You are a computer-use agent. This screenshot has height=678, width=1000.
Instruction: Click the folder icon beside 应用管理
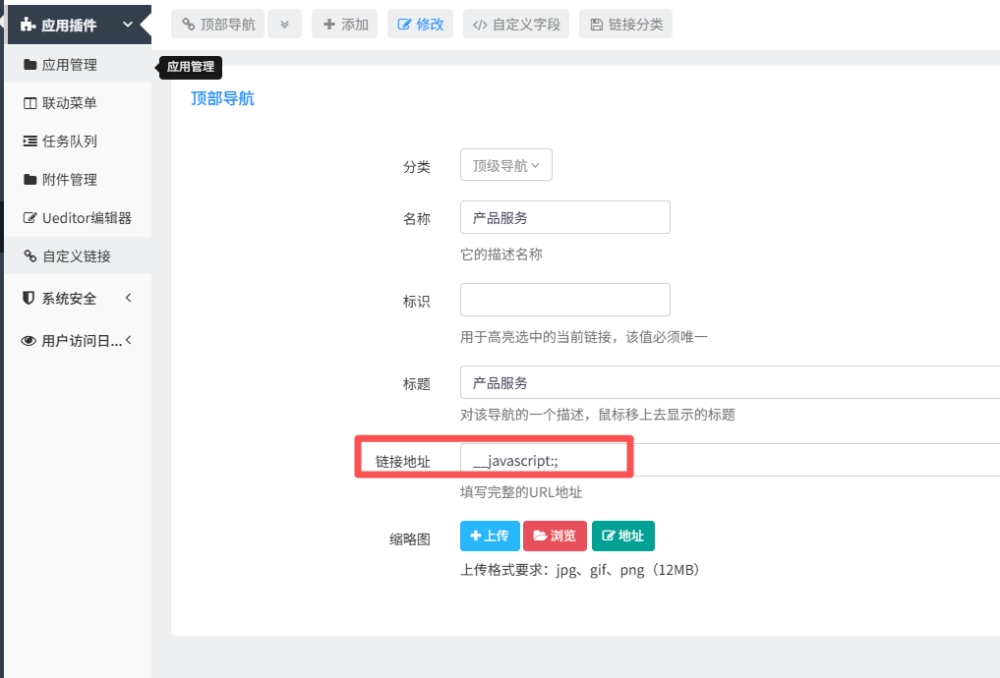point(30,64)
